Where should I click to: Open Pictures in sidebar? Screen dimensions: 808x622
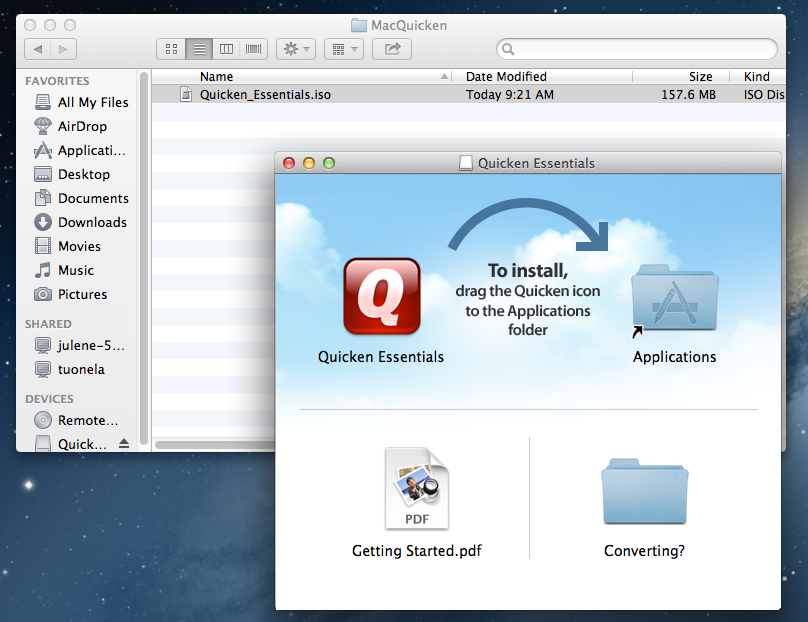coord(71,294)
